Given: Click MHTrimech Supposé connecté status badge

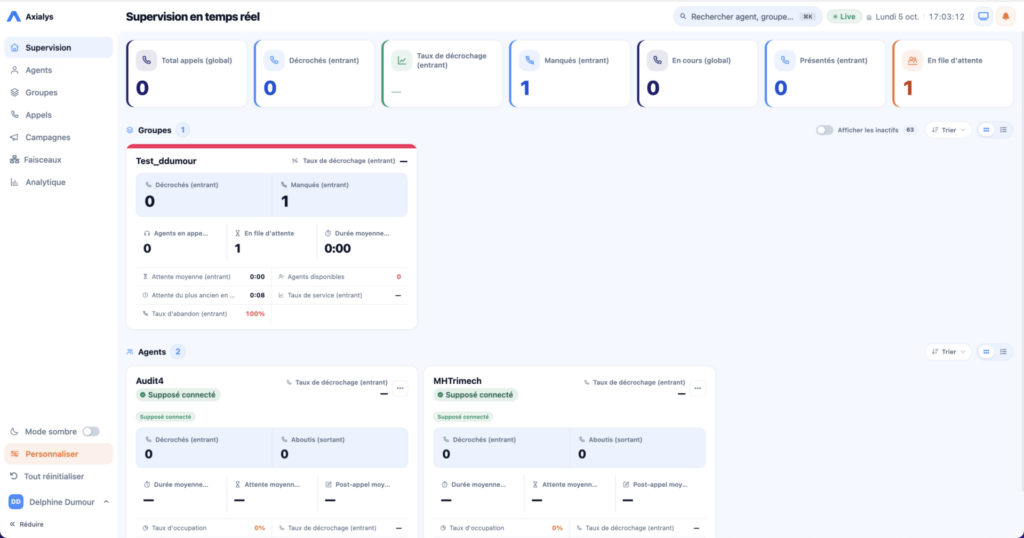Looking at the screenshot, I should pos(475,395).
